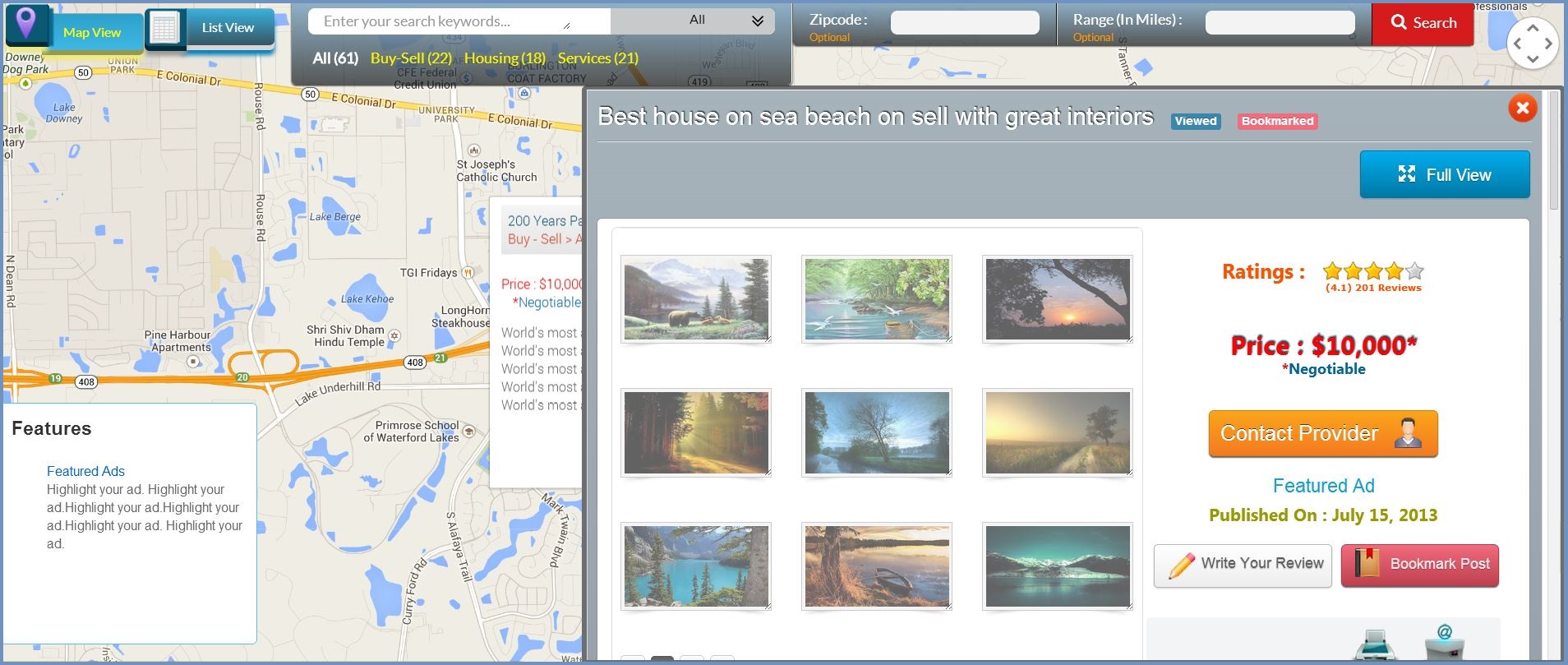This screenshot has width=1568, height=665.
Task: Open the mountain bear painting thumbnail
Action: click(x=696, y=299)
